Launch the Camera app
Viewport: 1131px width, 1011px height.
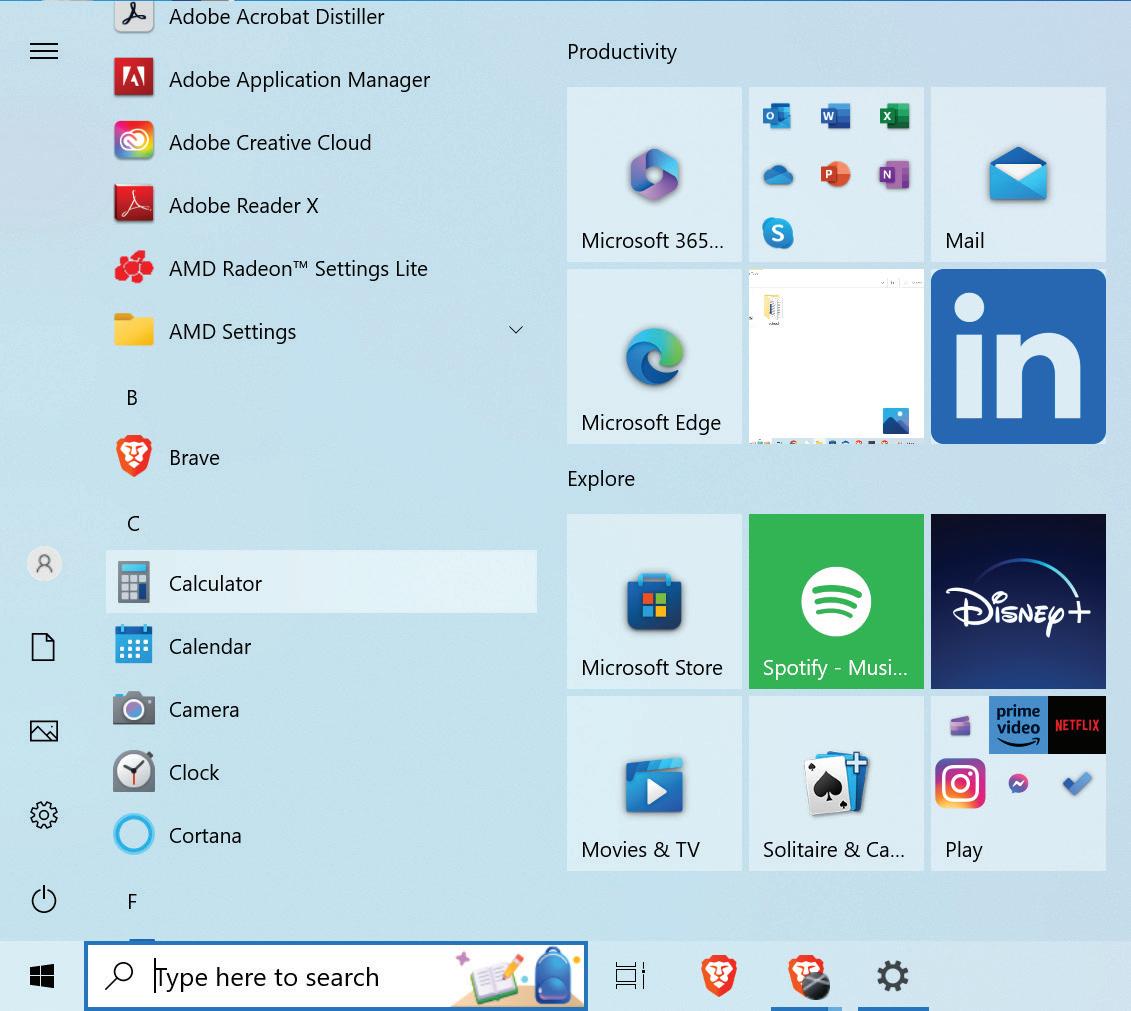point(321,709)
